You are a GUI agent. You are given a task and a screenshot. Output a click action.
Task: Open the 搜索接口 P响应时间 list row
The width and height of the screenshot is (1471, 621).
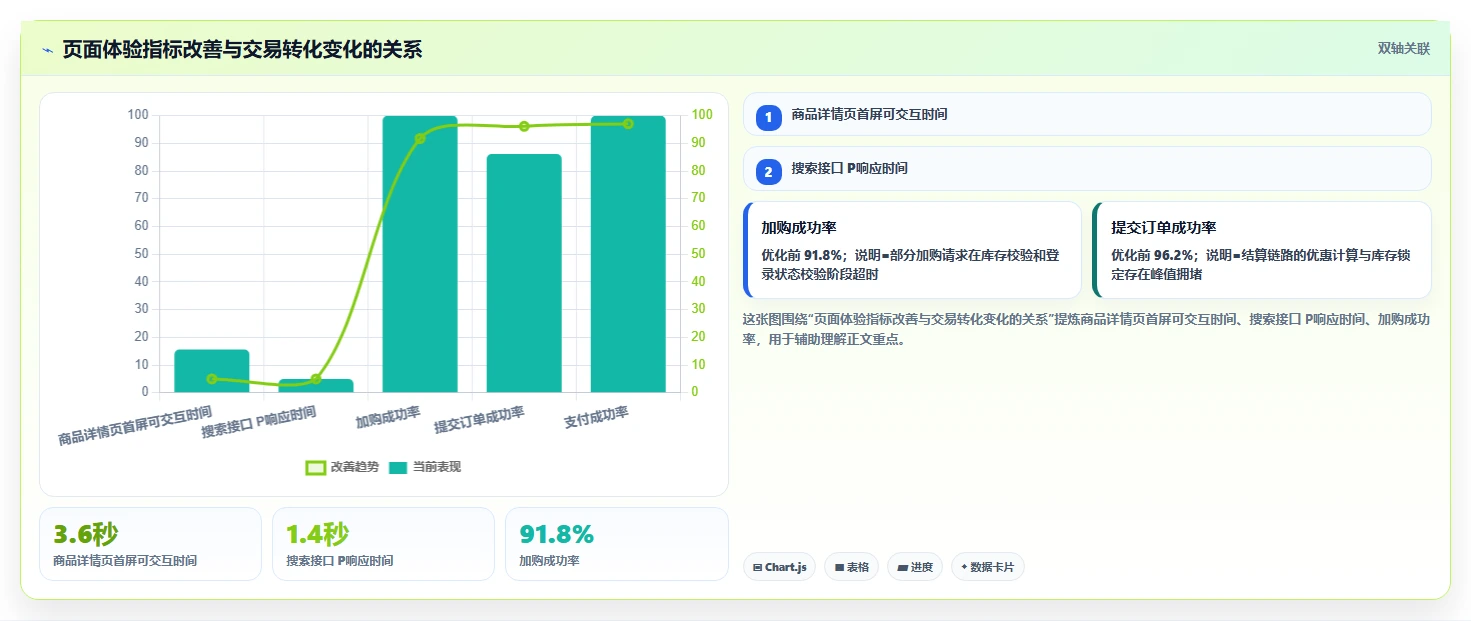[x=1087, y=168]
